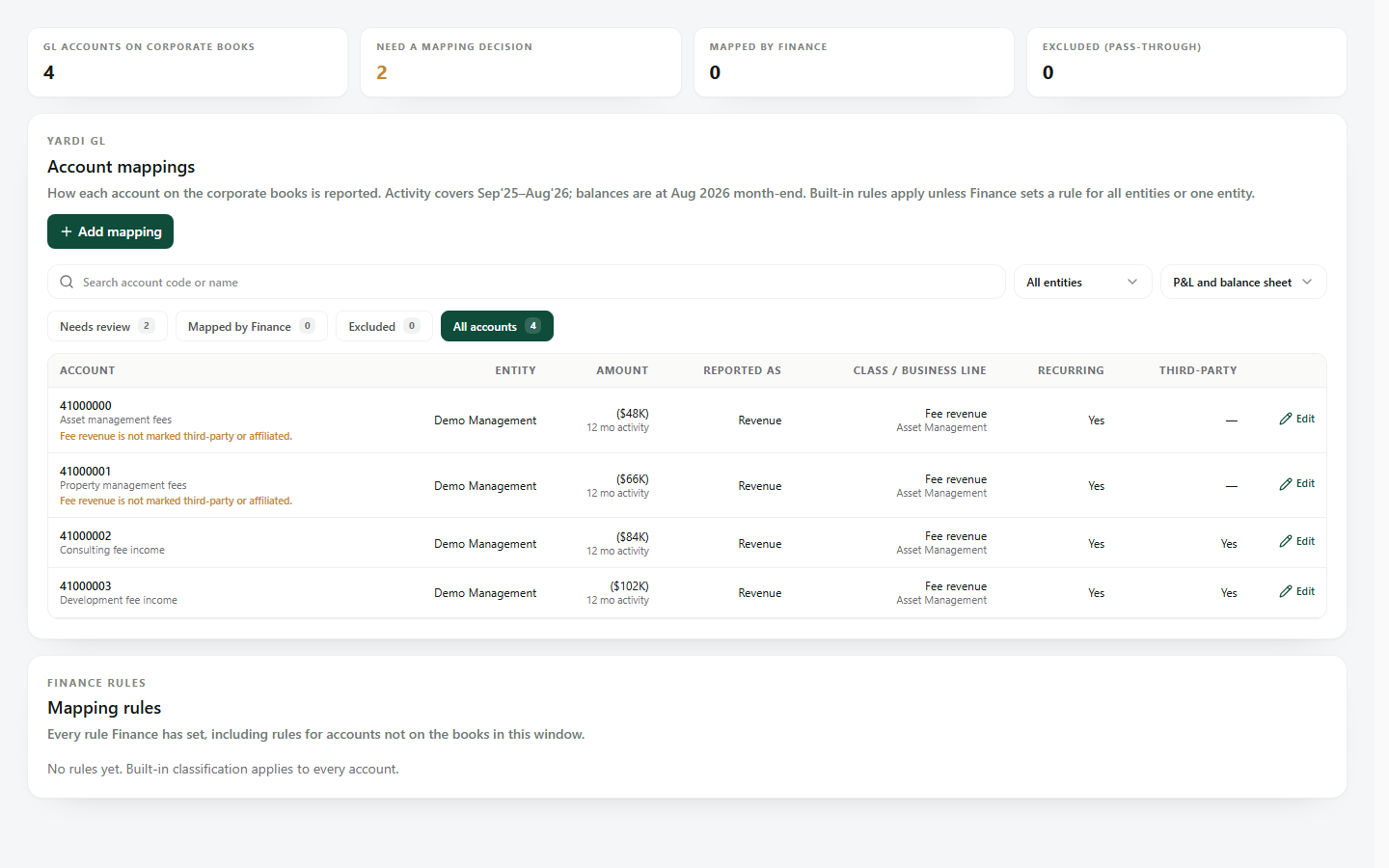
Task: Switch to Mapped by Finance tab
Action: (x=252, y=327)
